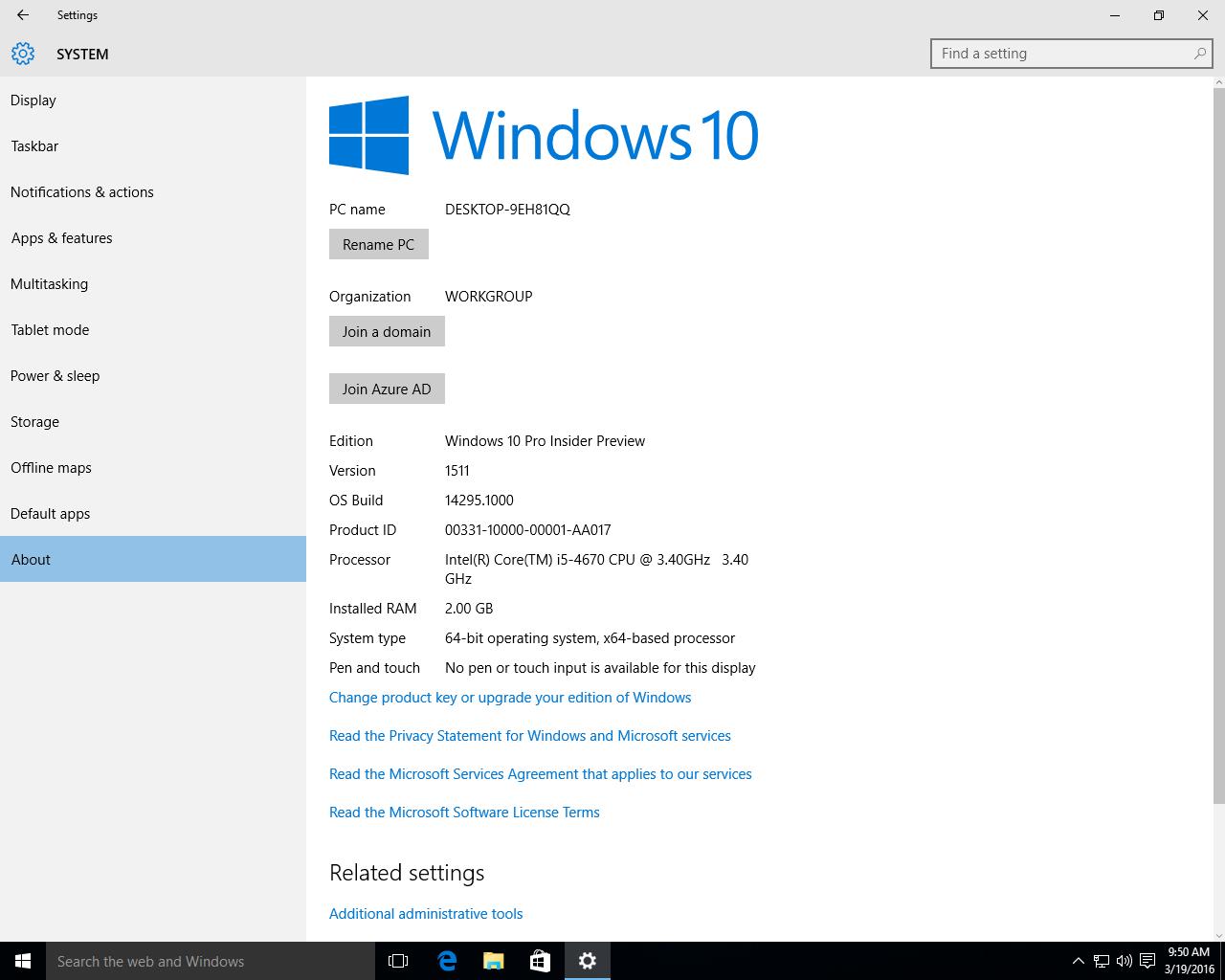Open the volume tray icon
Screen dimensions: 1225x980
point(1125,961)
